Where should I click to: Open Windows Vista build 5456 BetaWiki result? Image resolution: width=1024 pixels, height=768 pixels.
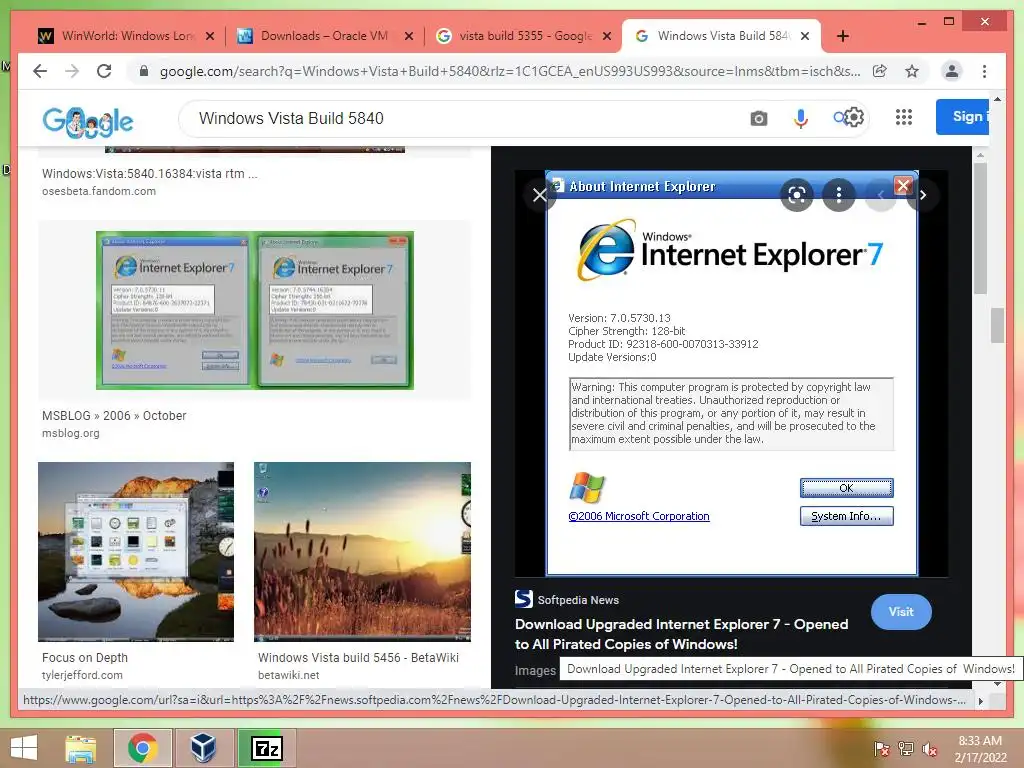click(358, 658)
